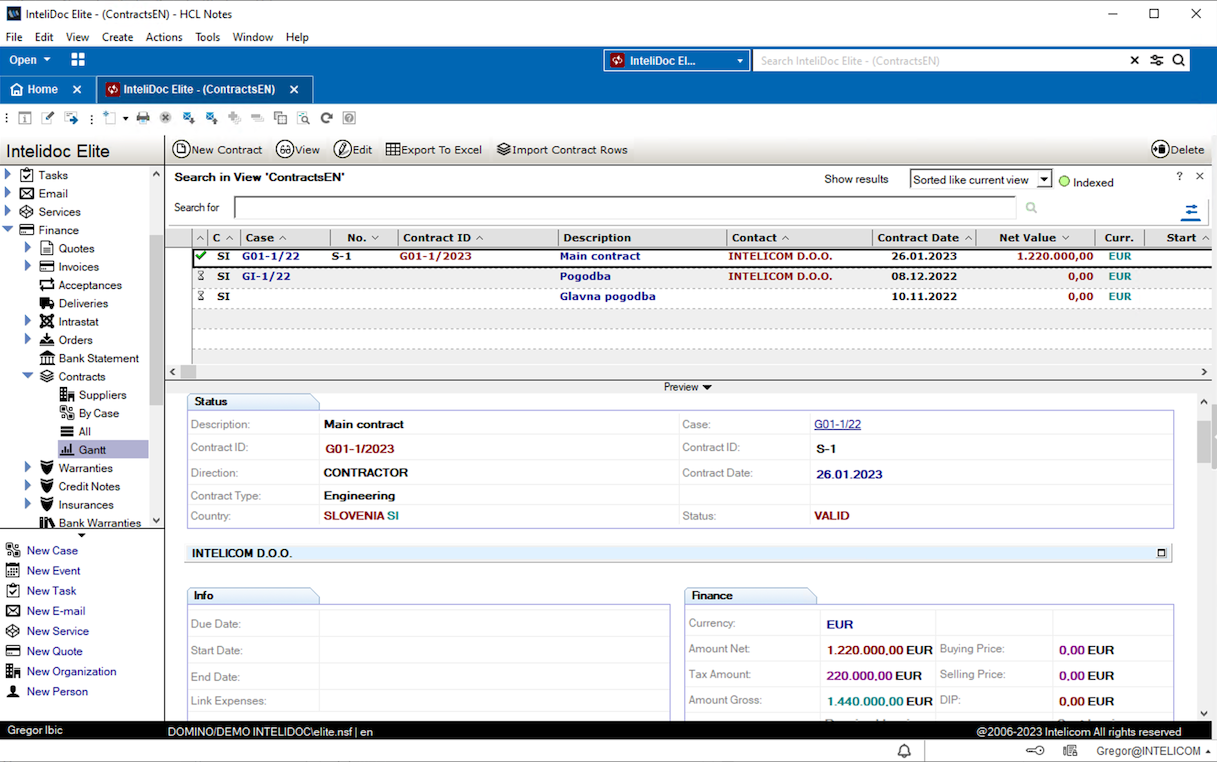Open the Tools menu

[x=207, y=37]
